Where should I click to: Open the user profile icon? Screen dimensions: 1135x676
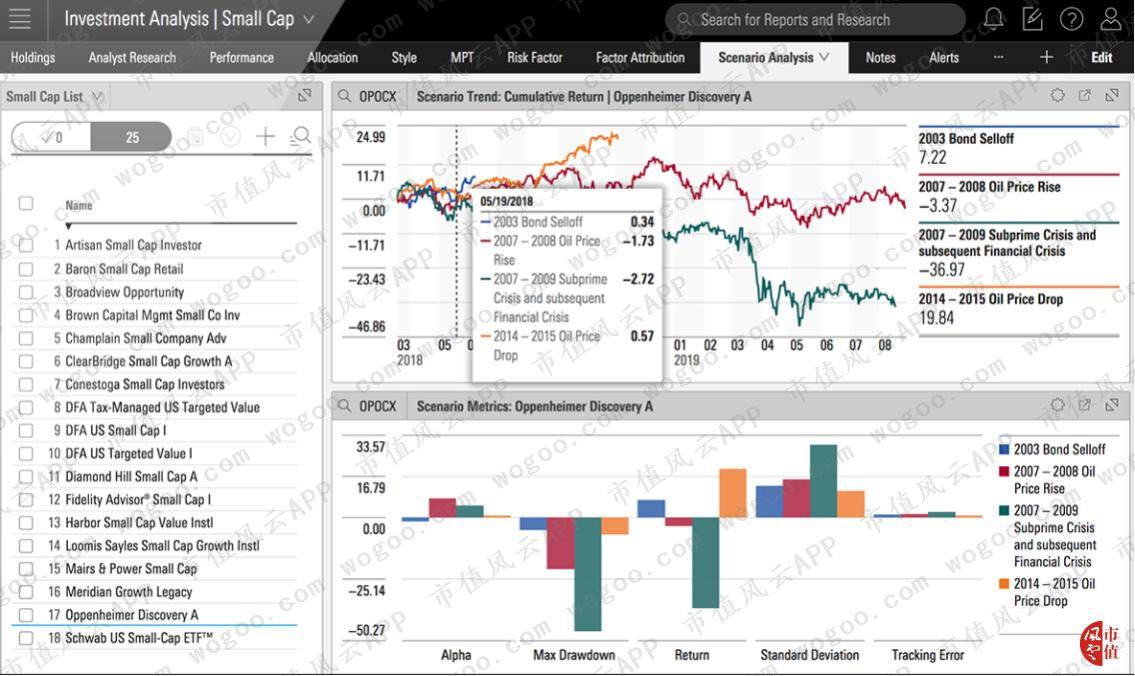(x=1110, y=18)
